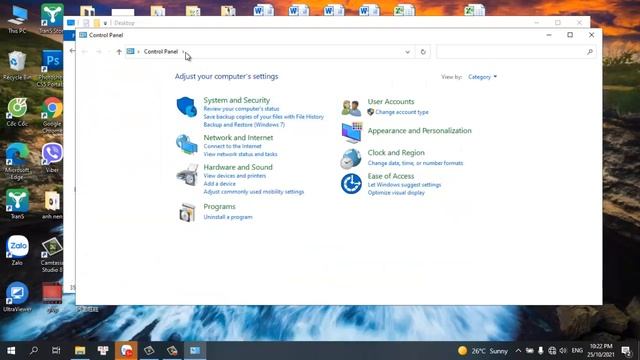Screen dimensions: 640x360
Task: Open UltraViewer desktop shortcut
Action: 17,297
